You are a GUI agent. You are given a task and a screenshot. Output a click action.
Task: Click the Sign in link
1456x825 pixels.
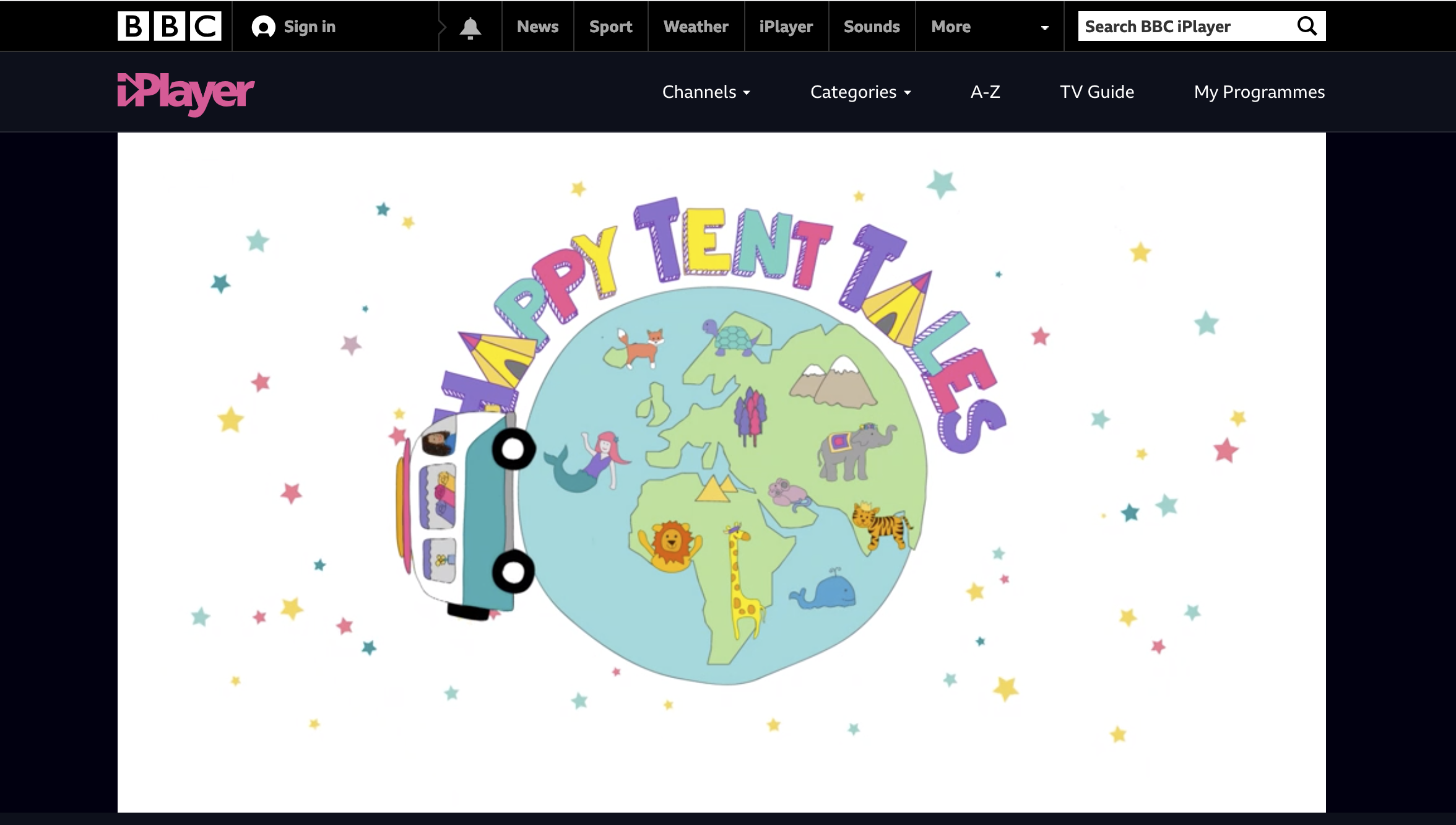[x=309, y=27]
